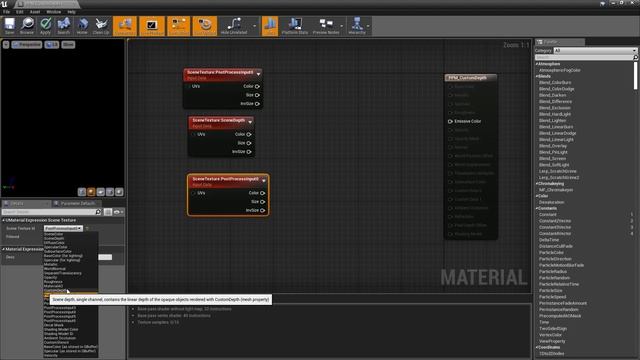Click the Size pin on selected PostProcessInput0 node

(262, 202)
